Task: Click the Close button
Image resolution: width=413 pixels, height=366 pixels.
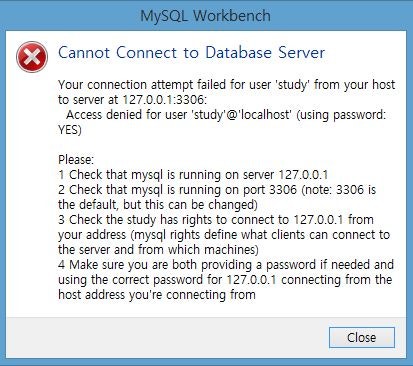Action: click(362, 337)
